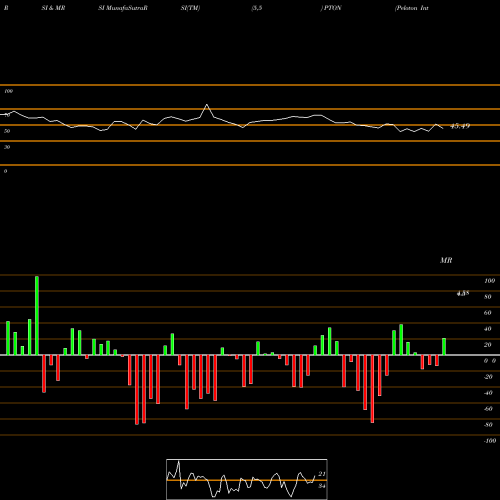Click the value 21 in the mini chart

click(322, 474)
